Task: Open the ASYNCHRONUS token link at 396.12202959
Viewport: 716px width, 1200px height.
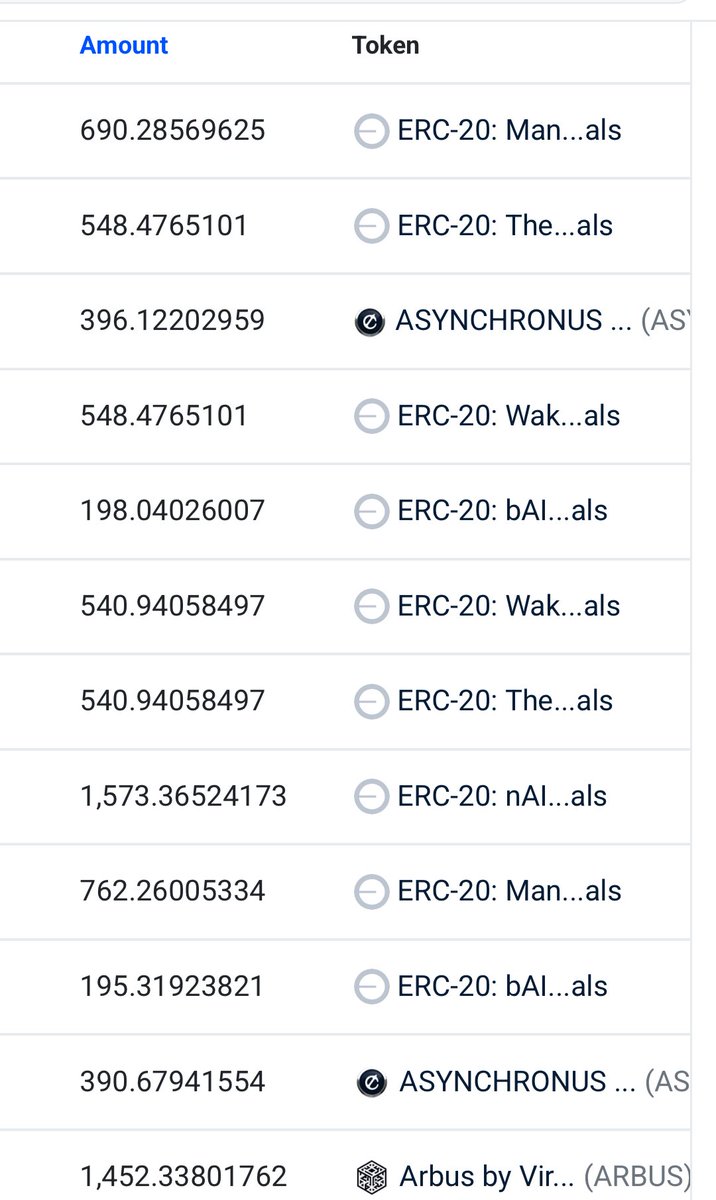Action: click(x=513, y=320)
